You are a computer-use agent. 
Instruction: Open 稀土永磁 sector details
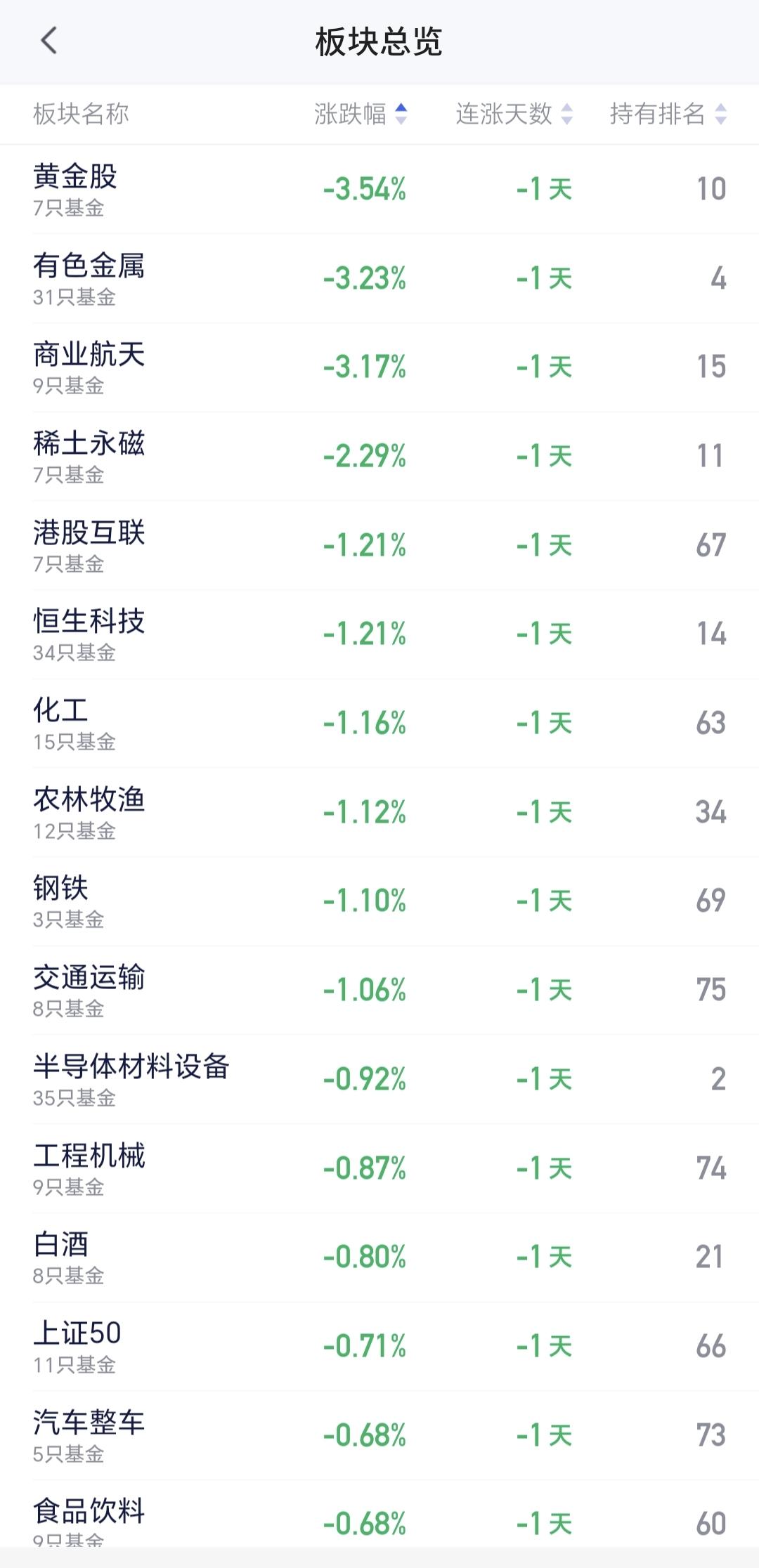pos(379,457)
